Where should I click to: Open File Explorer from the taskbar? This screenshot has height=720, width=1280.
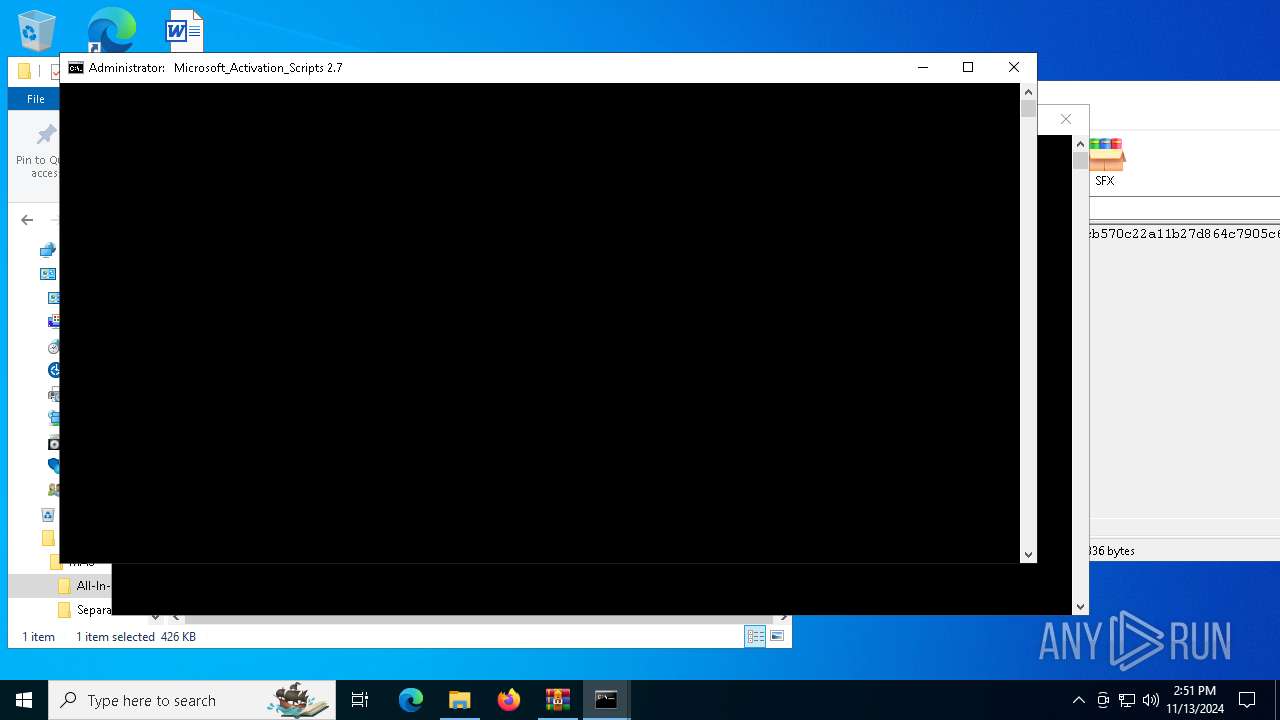(460, 700)
